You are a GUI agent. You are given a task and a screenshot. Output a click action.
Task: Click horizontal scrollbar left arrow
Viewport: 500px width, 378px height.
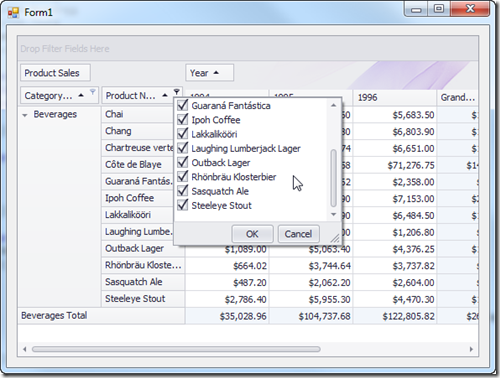24,349
